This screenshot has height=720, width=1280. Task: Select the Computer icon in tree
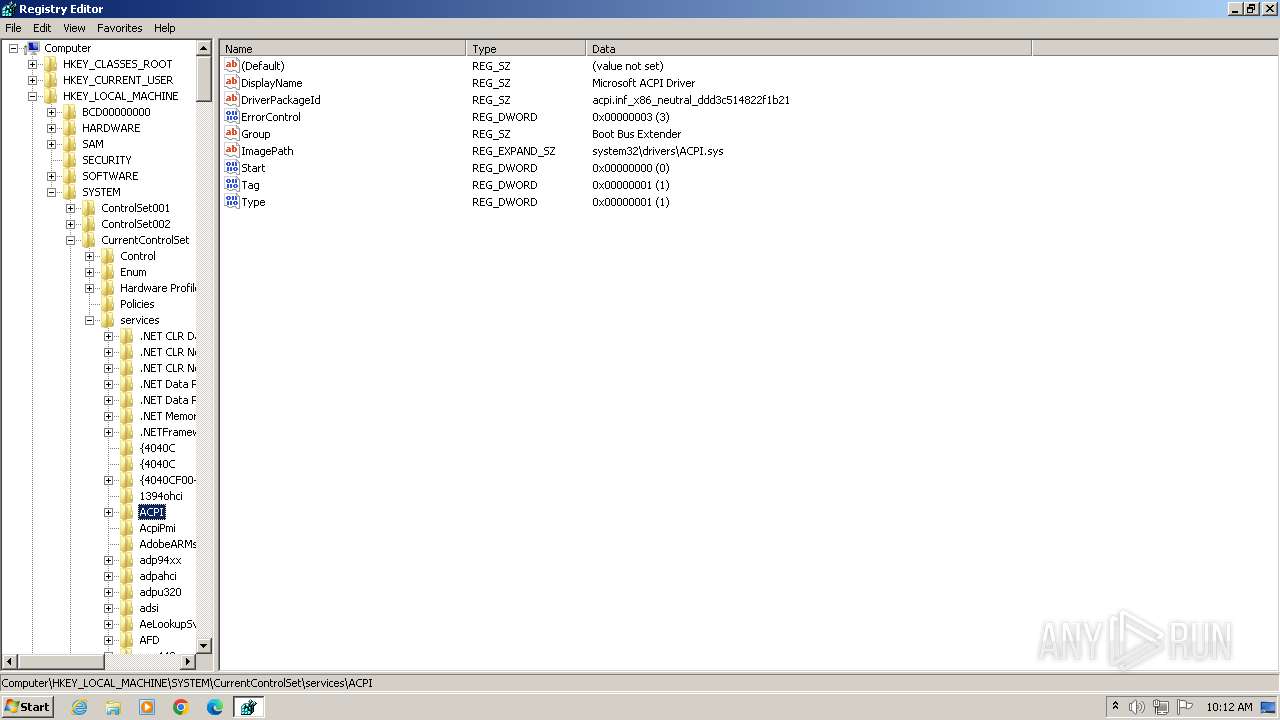click(33, 48)
